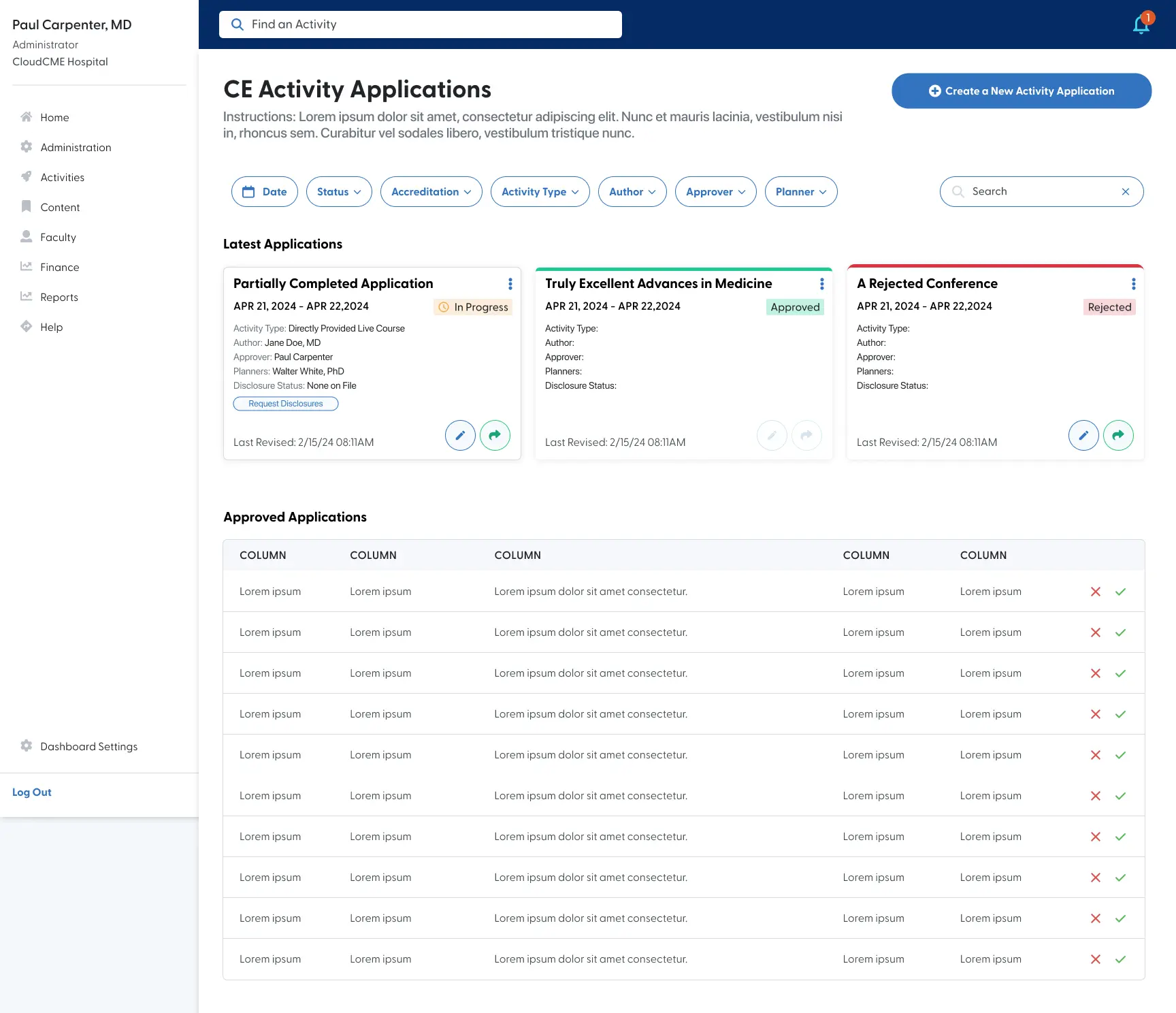Click red X in first table row
This screenshot has height=1013, width=1176.
point(1095,592)
